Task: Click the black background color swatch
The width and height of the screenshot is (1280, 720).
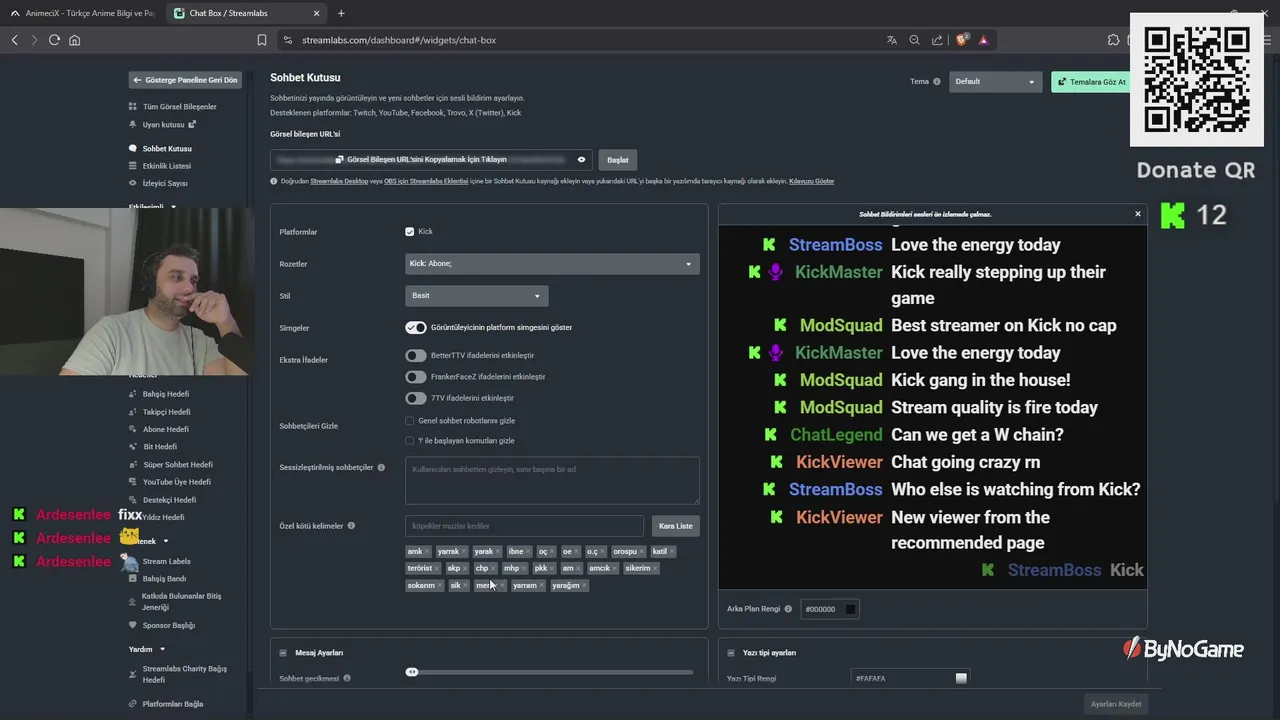Action: click(850, 609)
